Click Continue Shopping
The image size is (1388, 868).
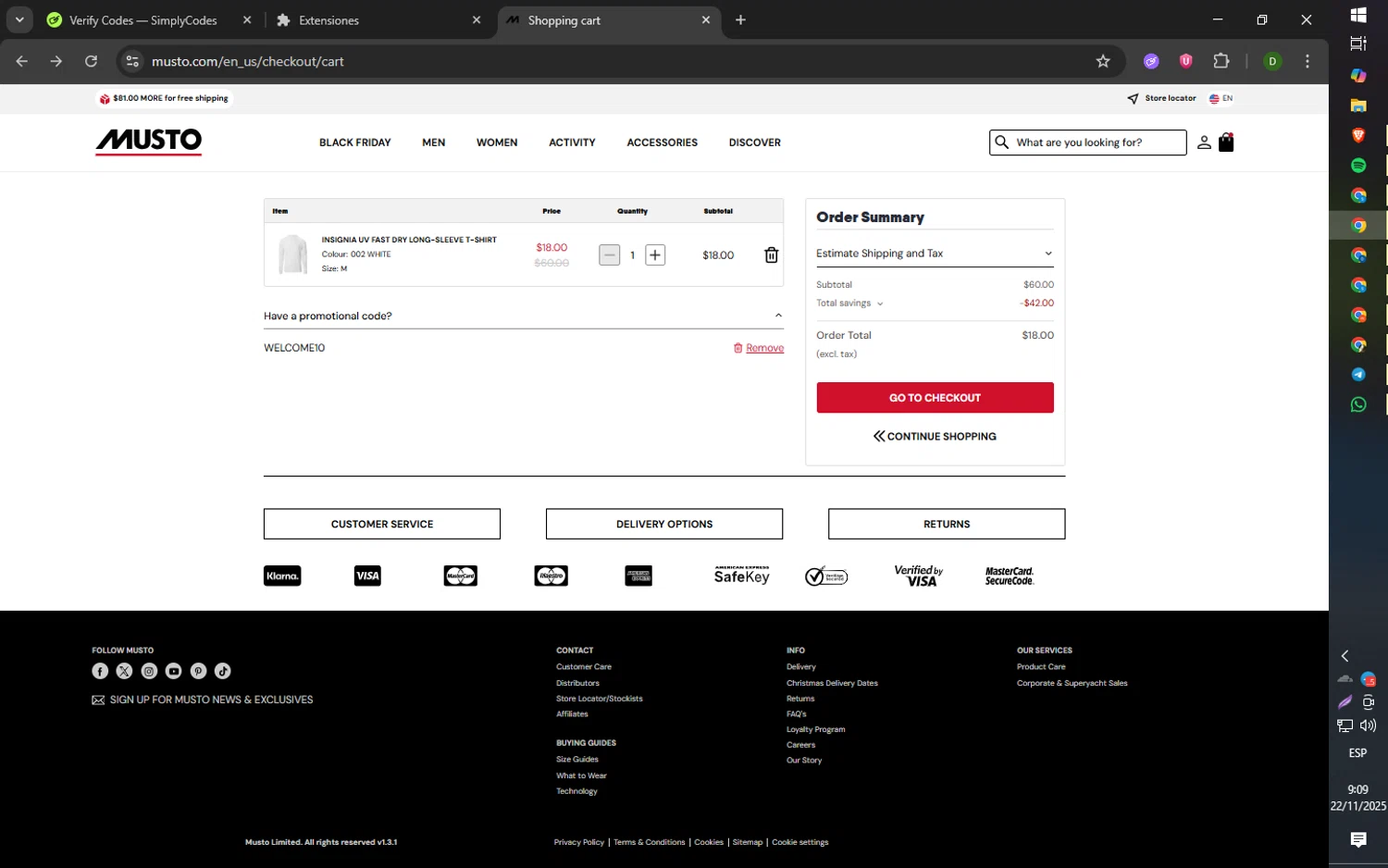tap(935, 437)
